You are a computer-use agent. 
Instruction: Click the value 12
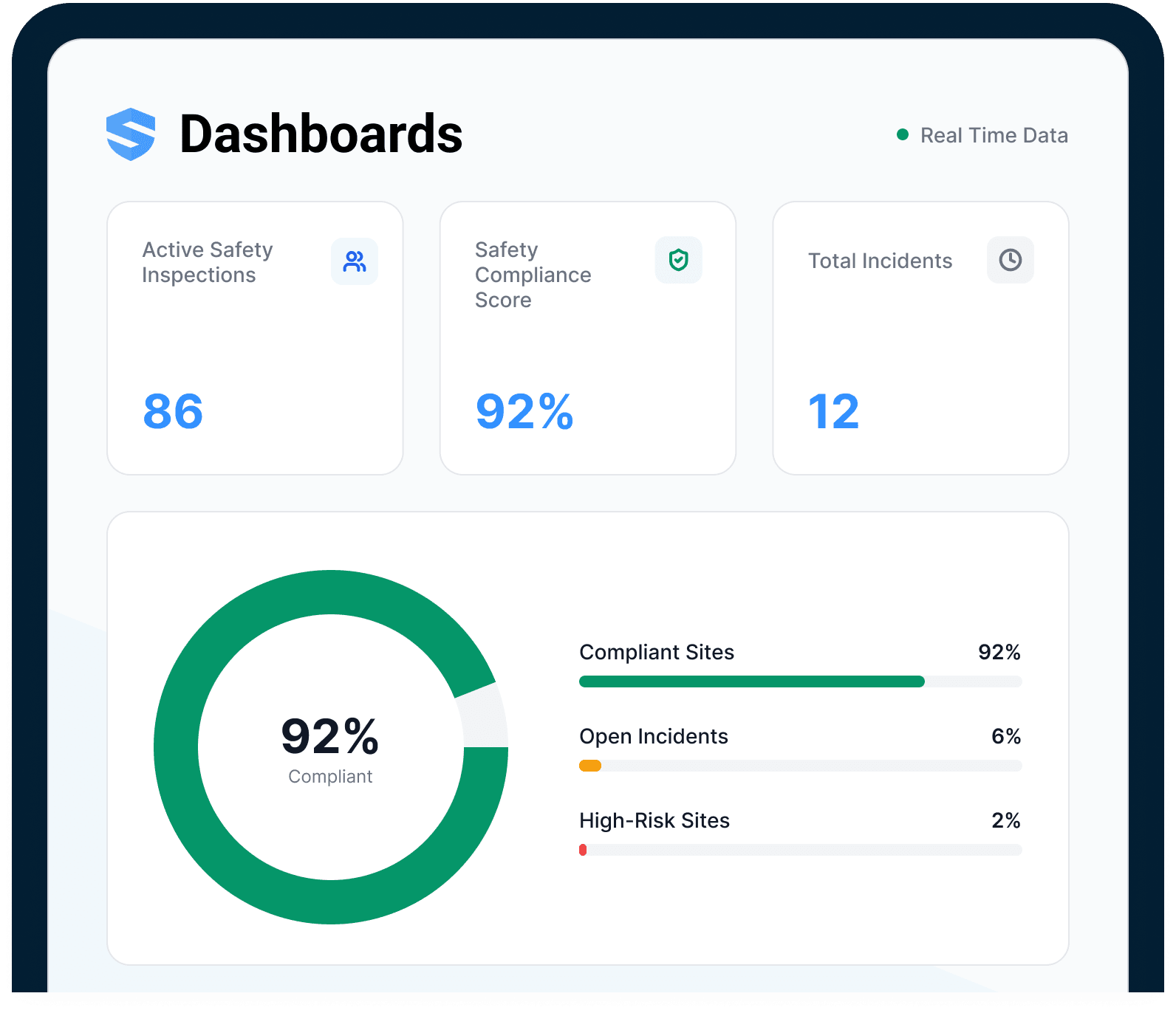coord(833,411)
